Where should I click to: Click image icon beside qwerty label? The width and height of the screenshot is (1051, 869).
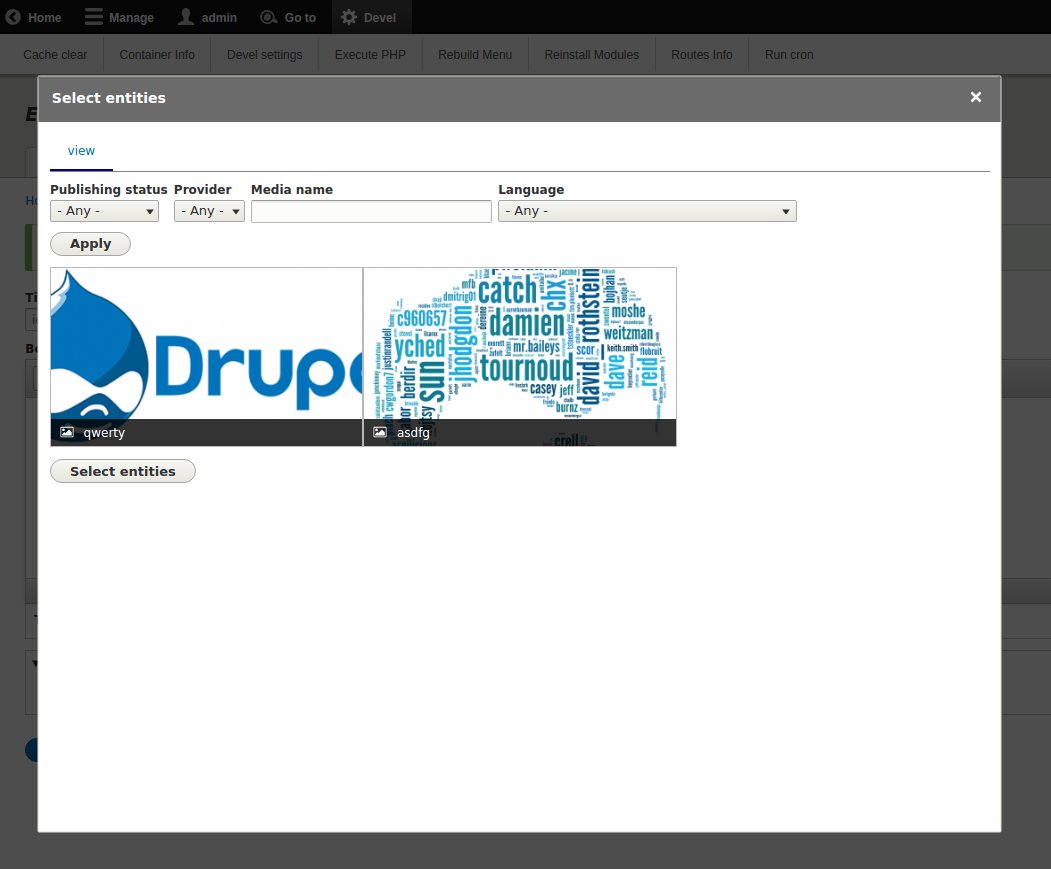pyautogui.click(x=67, y=432)
